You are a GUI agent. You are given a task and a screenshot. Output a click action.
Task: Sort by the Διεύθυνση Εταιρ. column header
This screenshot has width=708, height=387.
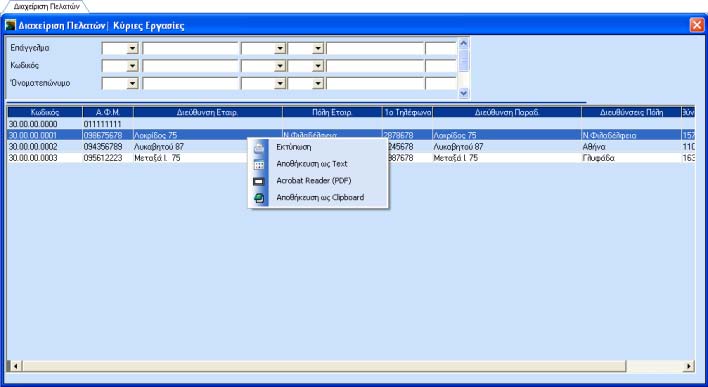208,112
